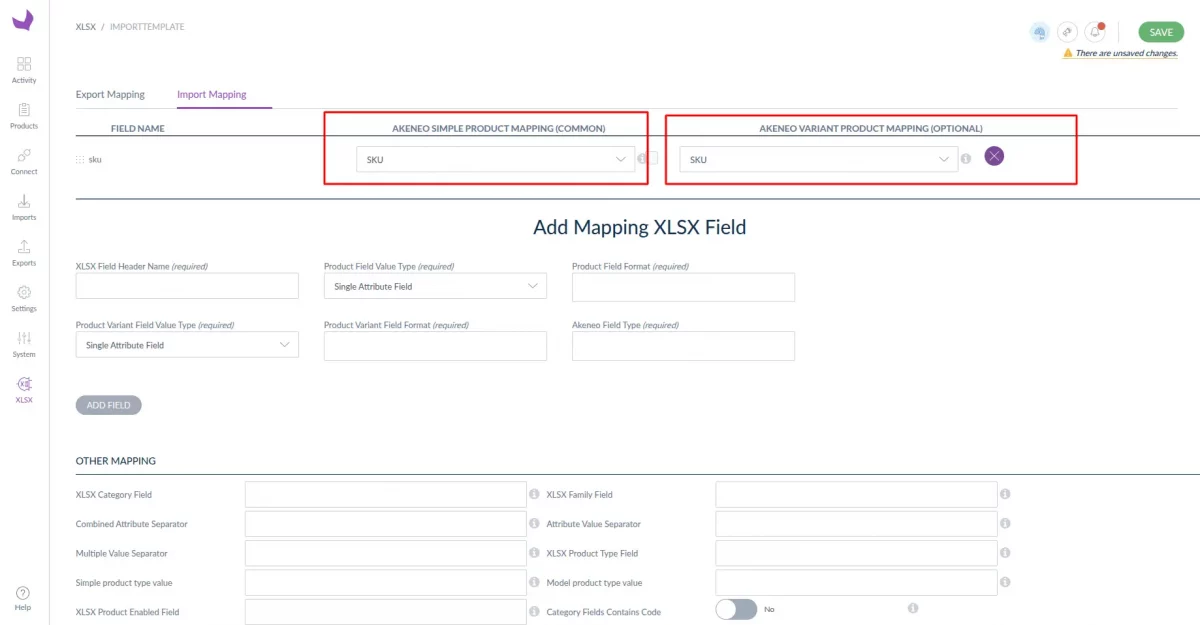1200x625 pixels.
Task: Click into the Combined Attribute Separator input
Action: coord(386,523)
